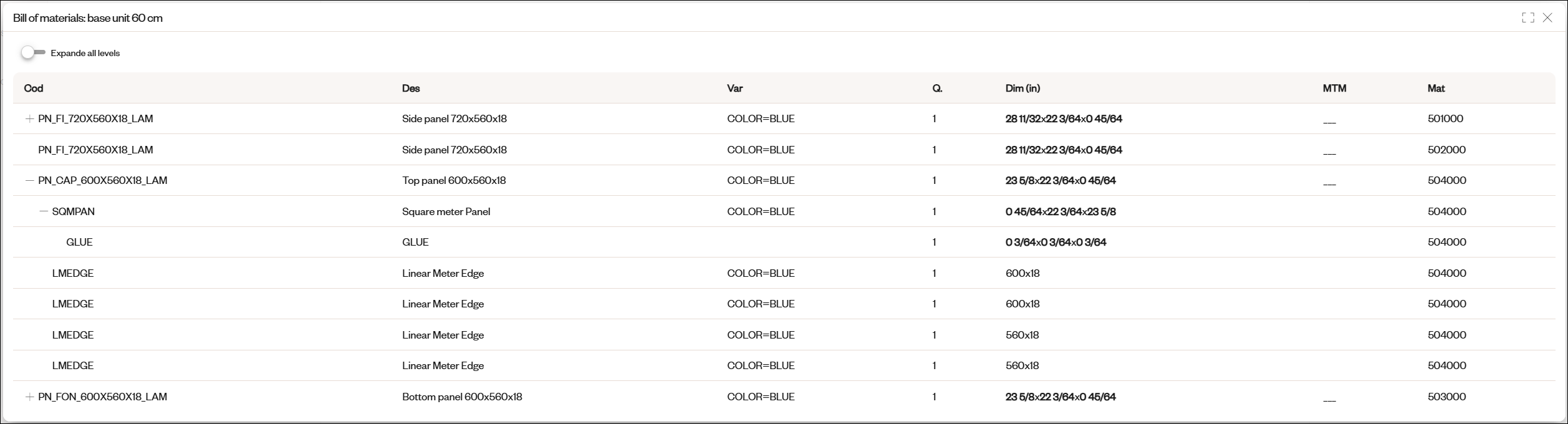Click the Mat column header
This screenshot has height=424, width=1568.
tap(1436, 88)
